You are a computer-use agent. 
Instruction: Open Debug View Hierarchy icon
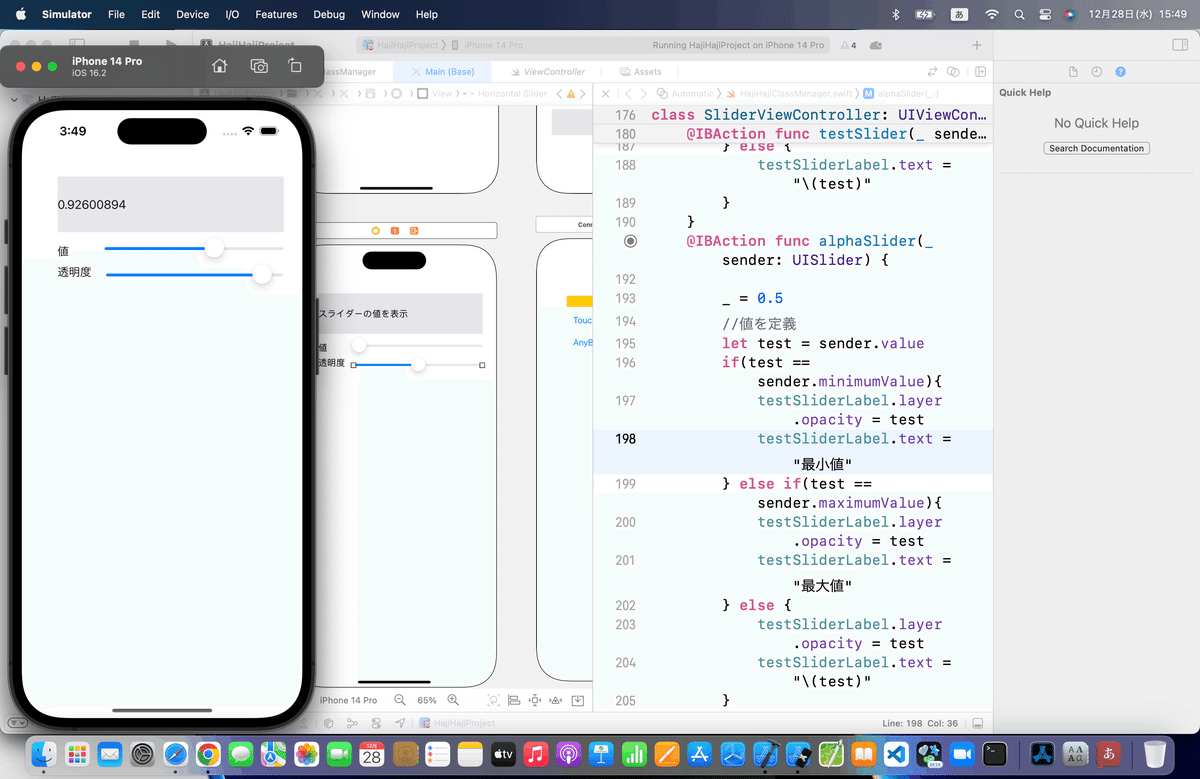click(x=329, y=723)
